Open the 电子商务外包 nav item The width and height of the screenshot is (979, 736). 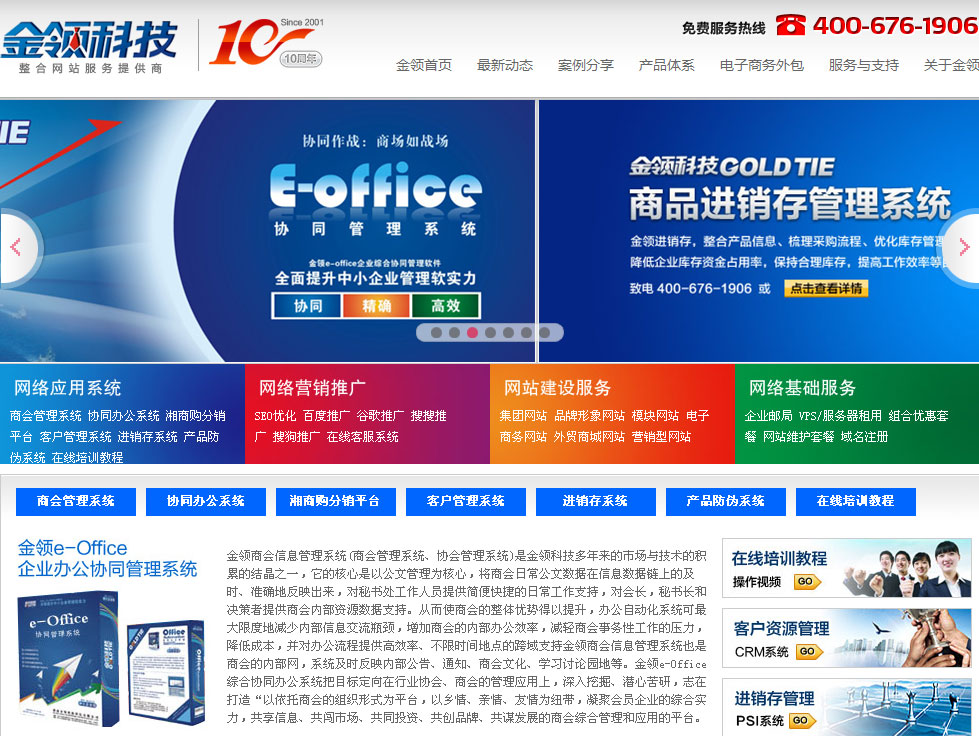point(762,65)
